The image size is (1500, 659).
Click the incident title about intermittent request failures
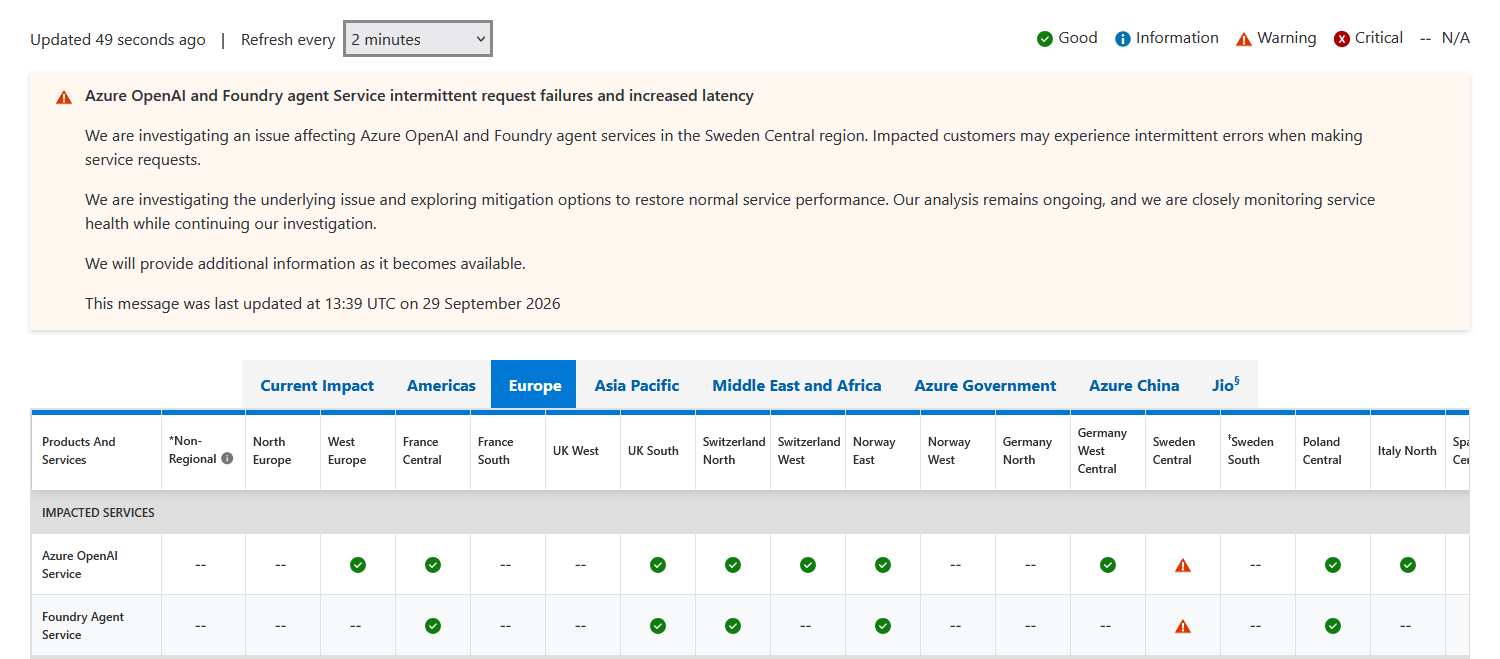tap(419, 96)
